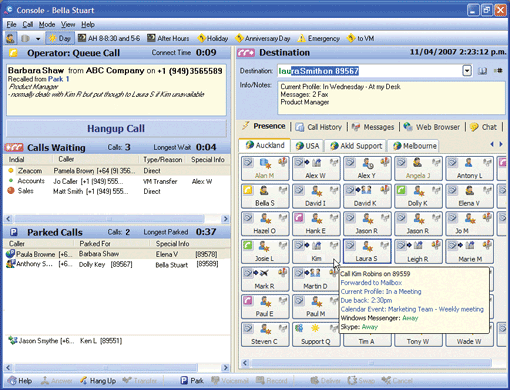Open the Call History tab
The image size is (510, 390).
click(319, 127)
